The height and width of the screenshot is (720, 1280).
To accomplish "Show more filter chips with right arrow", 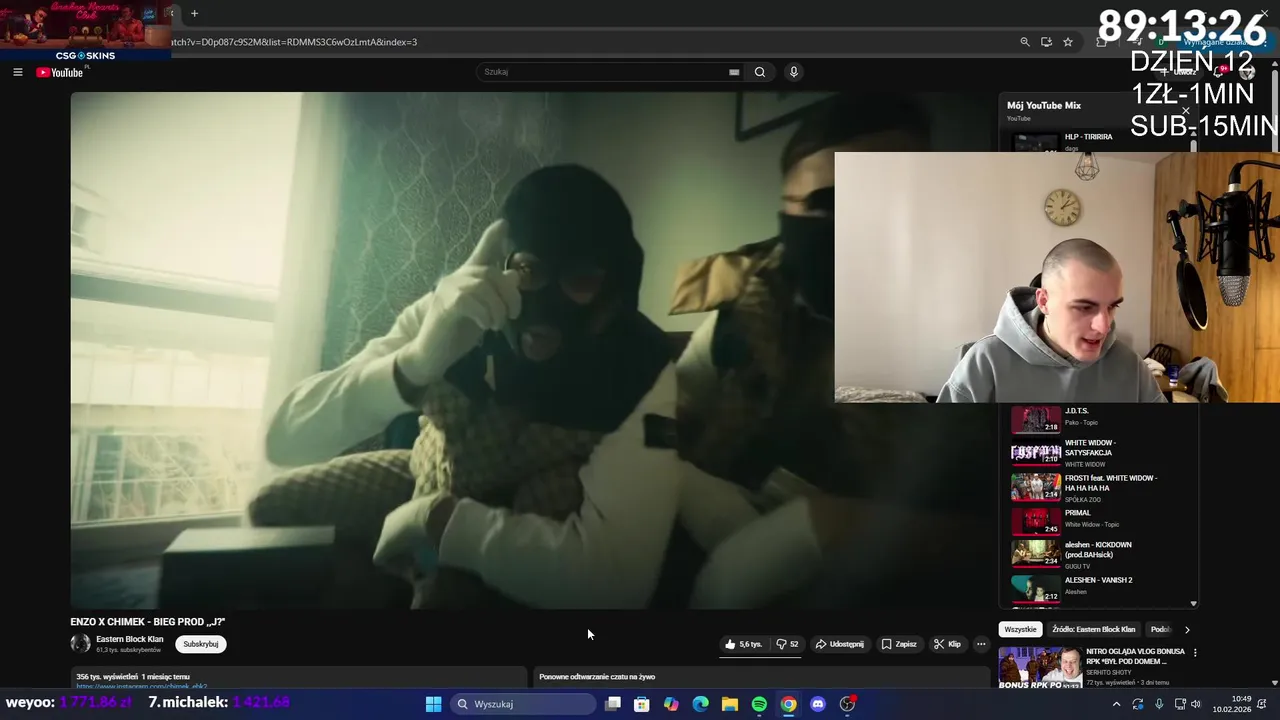I will tap(1187, 629).
